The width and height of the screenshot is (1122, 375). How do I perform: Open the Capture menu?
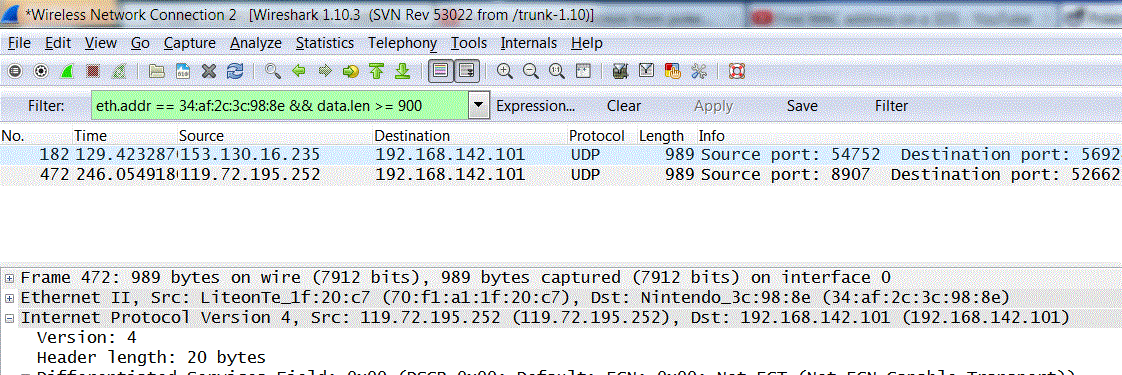[x=190, y=43]
